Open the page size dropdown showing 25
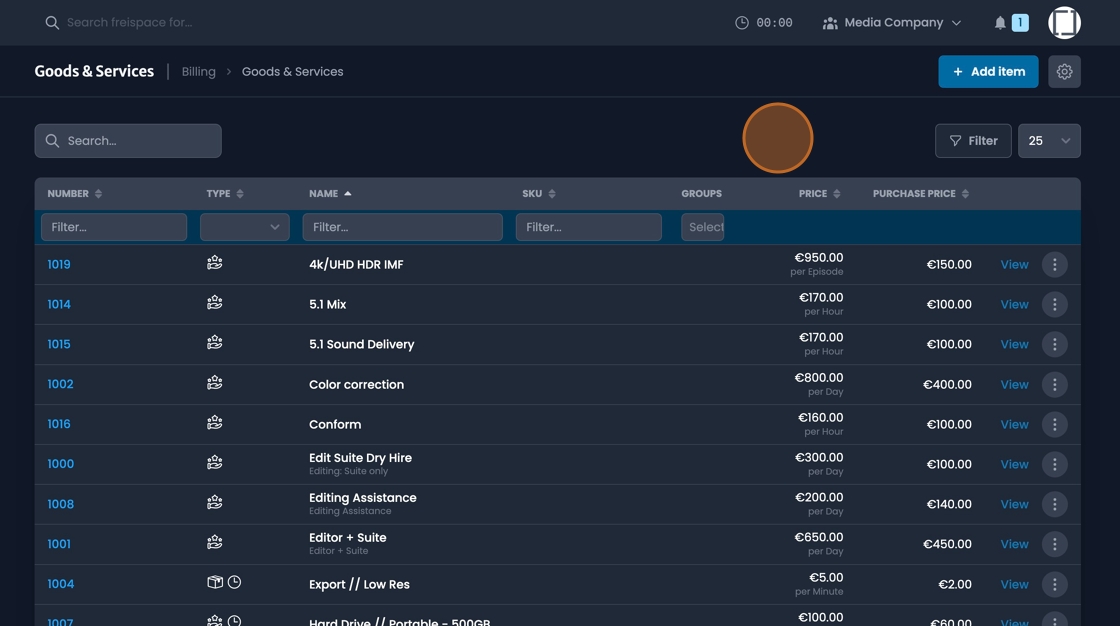1120x626 pixels. click(1049, 141)
